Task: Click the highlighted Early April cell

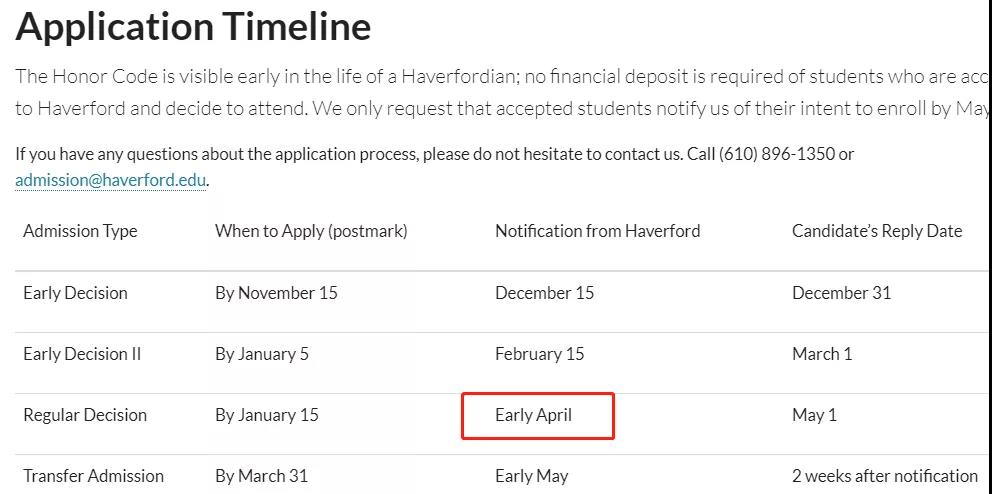Action: click(x=534, y=415)
